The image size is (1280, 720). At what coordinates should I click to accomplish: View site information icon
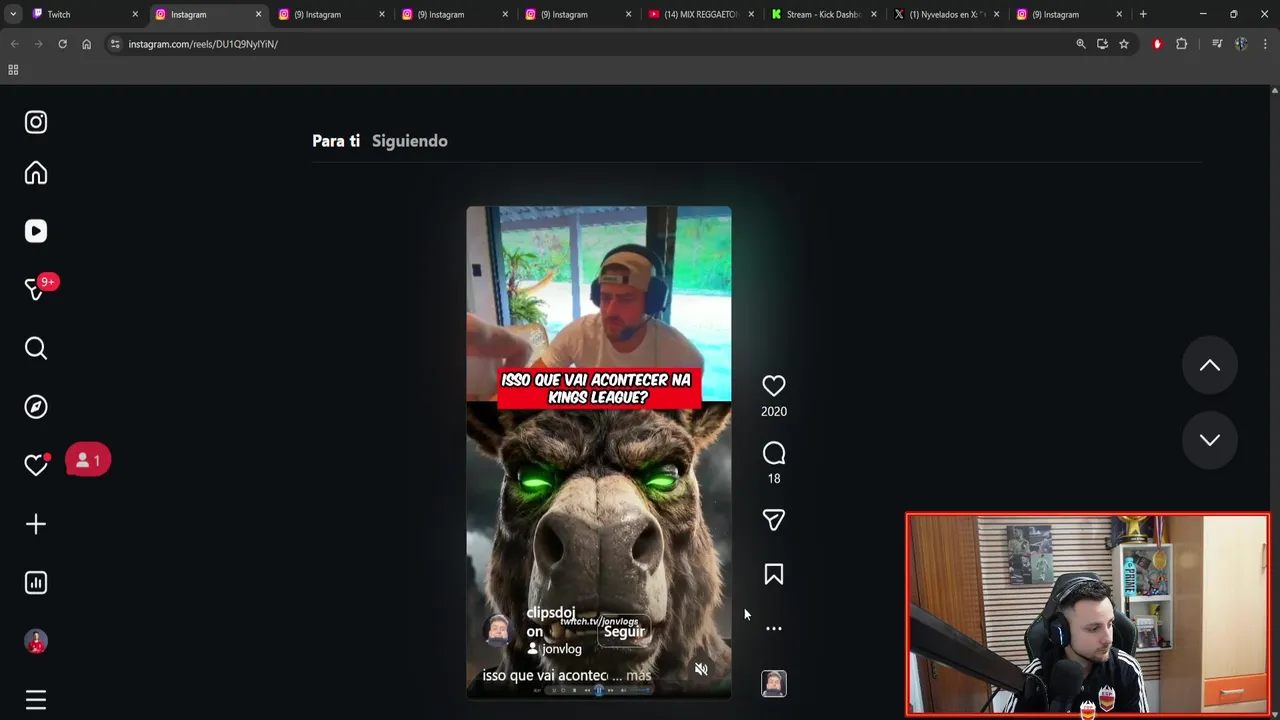coord(115,44)
